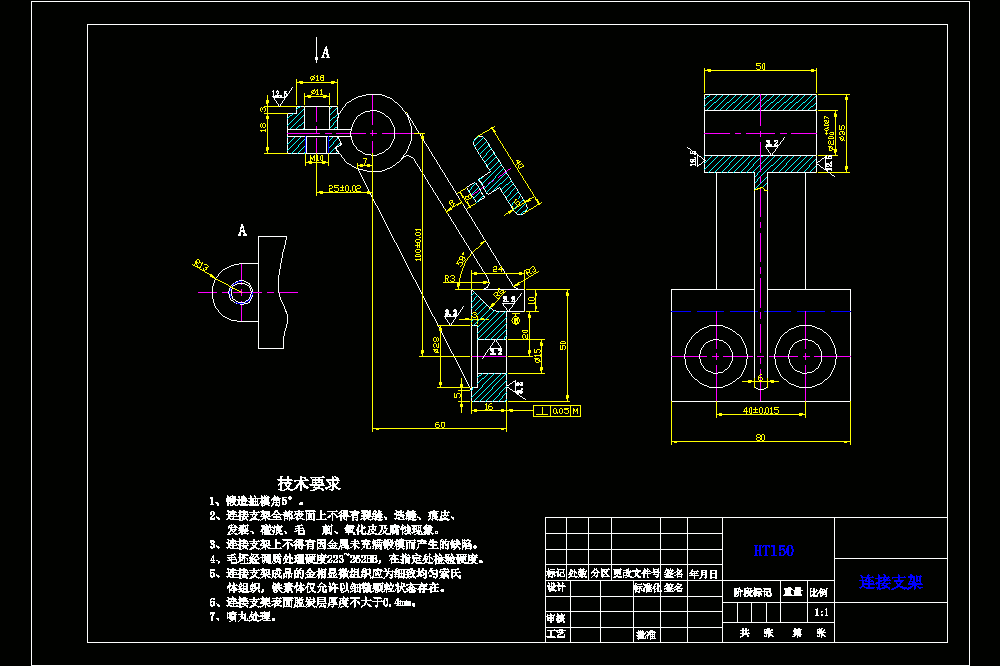Image resolution: width=1000 pixels, height=666 pixels.
Task: Click the 60 horizontal dimension
Action: click(439, 425)
